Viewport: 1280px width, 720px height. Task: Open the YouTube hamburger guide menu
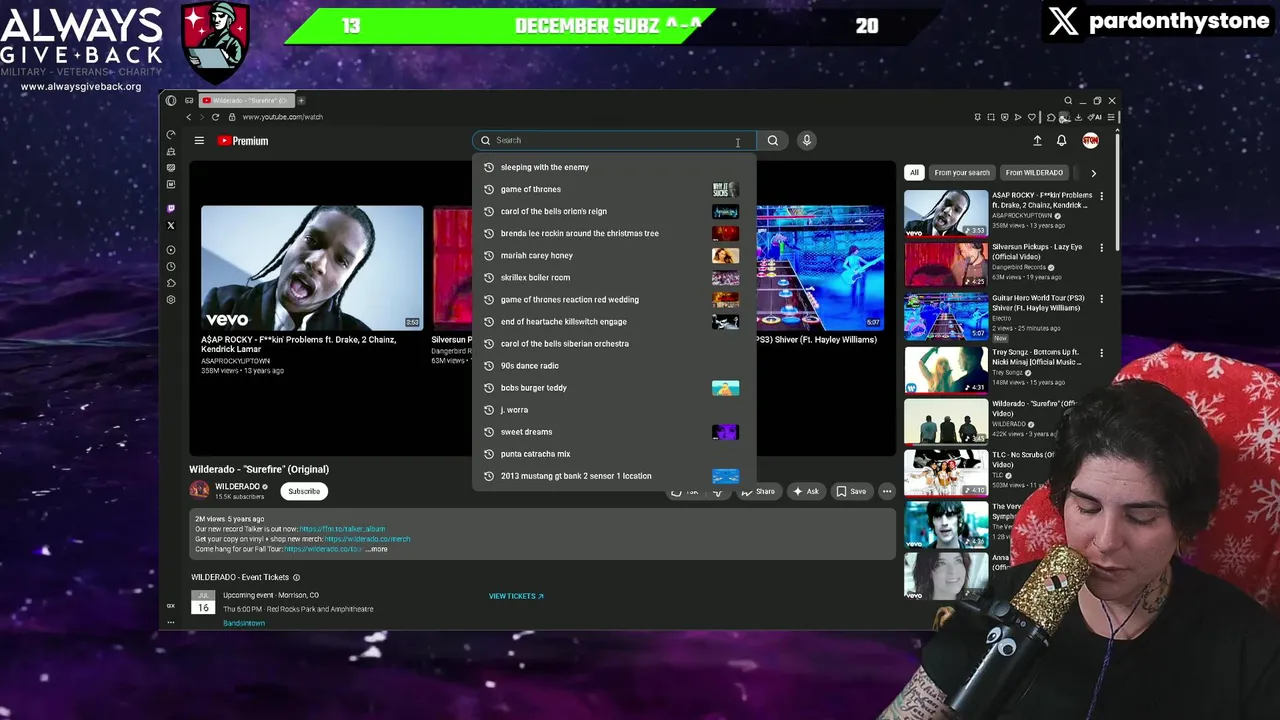tap(199, 141)
